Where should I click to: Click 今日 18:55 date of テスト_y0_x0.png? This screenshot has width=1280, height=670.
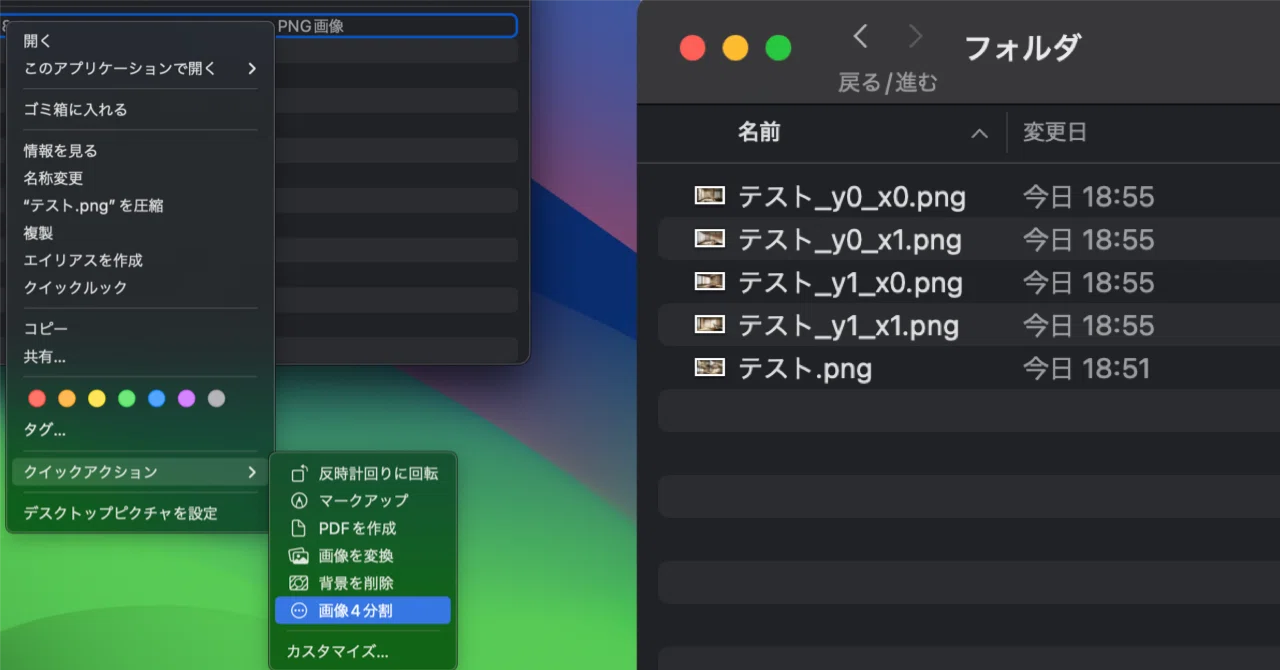pos(1088,197)
